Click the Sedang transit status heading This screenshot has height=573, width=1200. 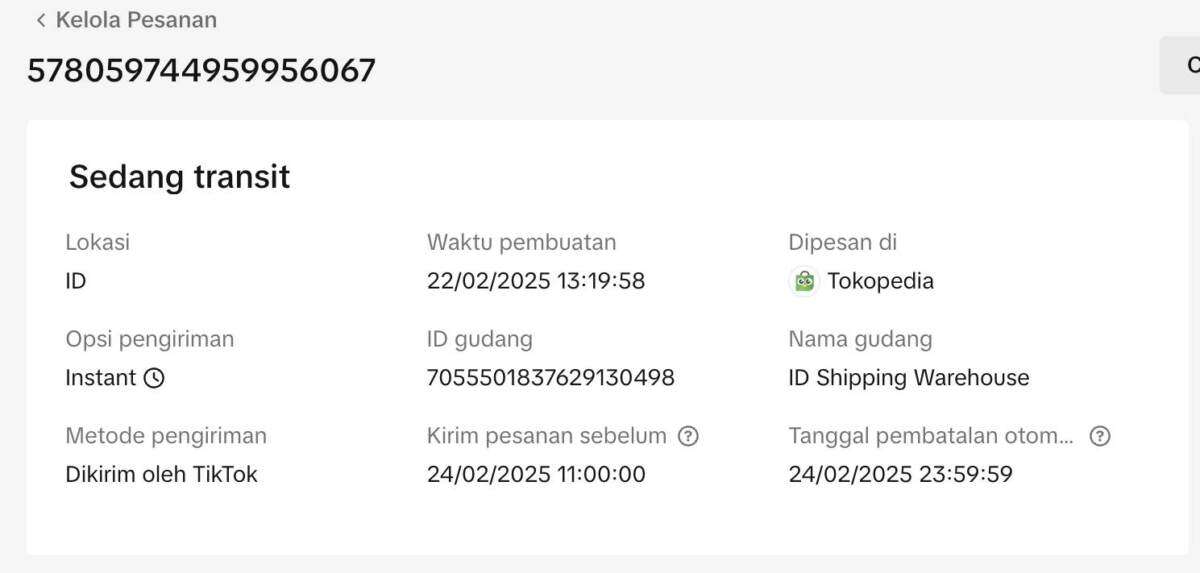(180, 177)
